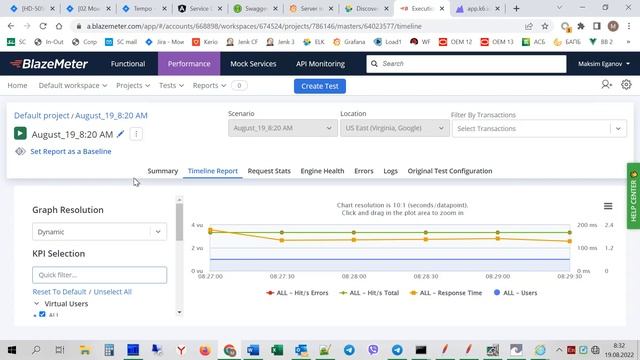Screen dimensions: 640x360
Task: Open the ELK bookmark
Action: click(314, 42)
